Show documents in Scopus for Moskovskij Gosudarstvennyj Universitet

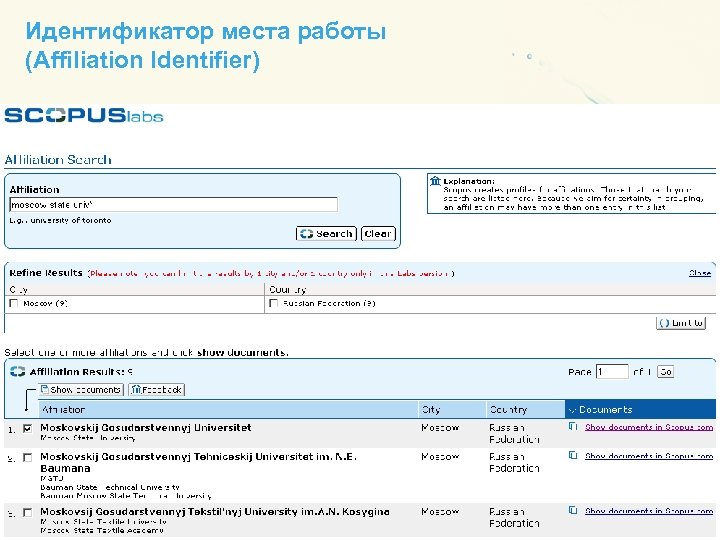[649, 427]
